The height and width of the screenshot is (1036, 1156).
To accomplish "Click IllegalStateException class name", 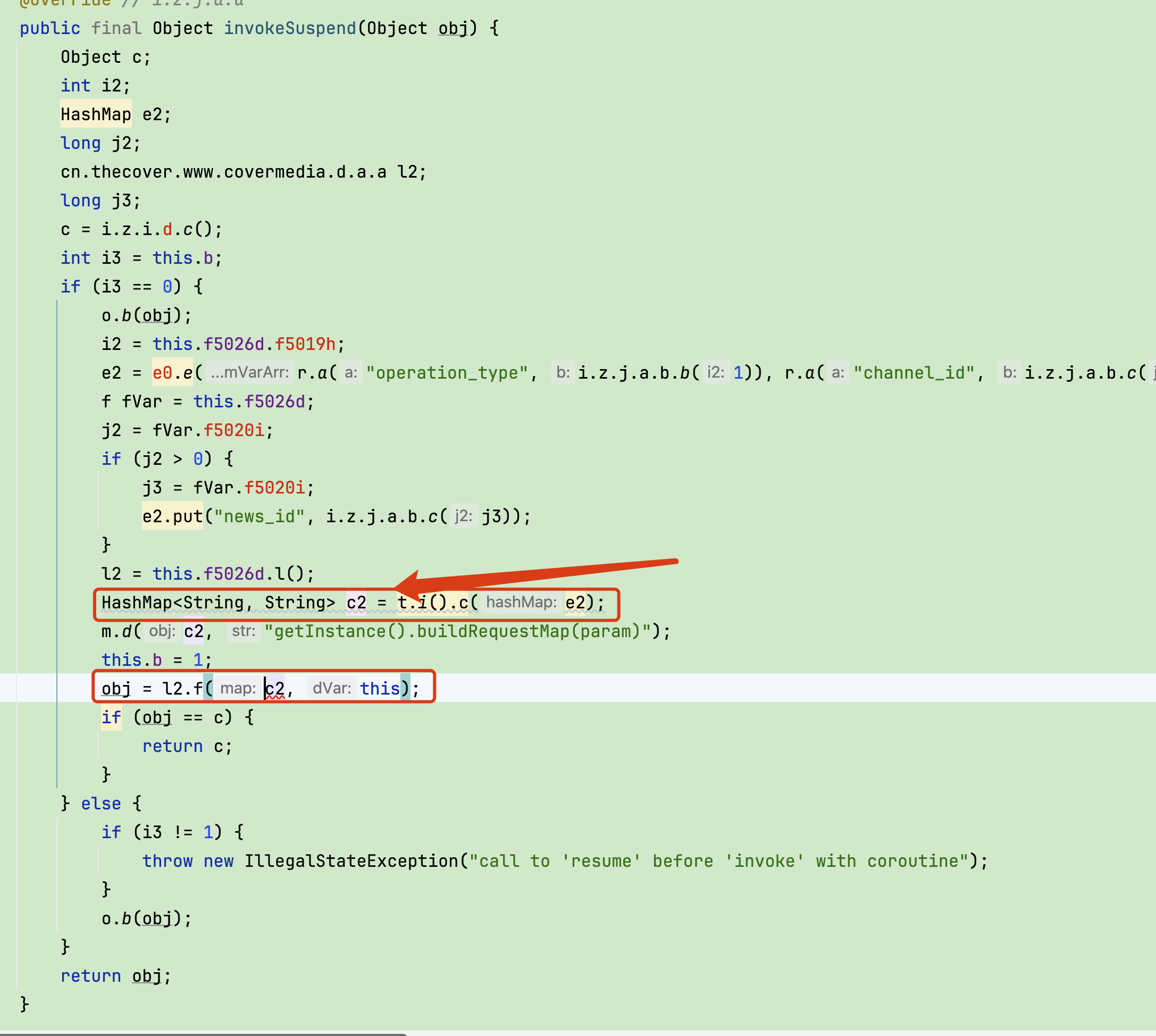I will click(351, 861).
